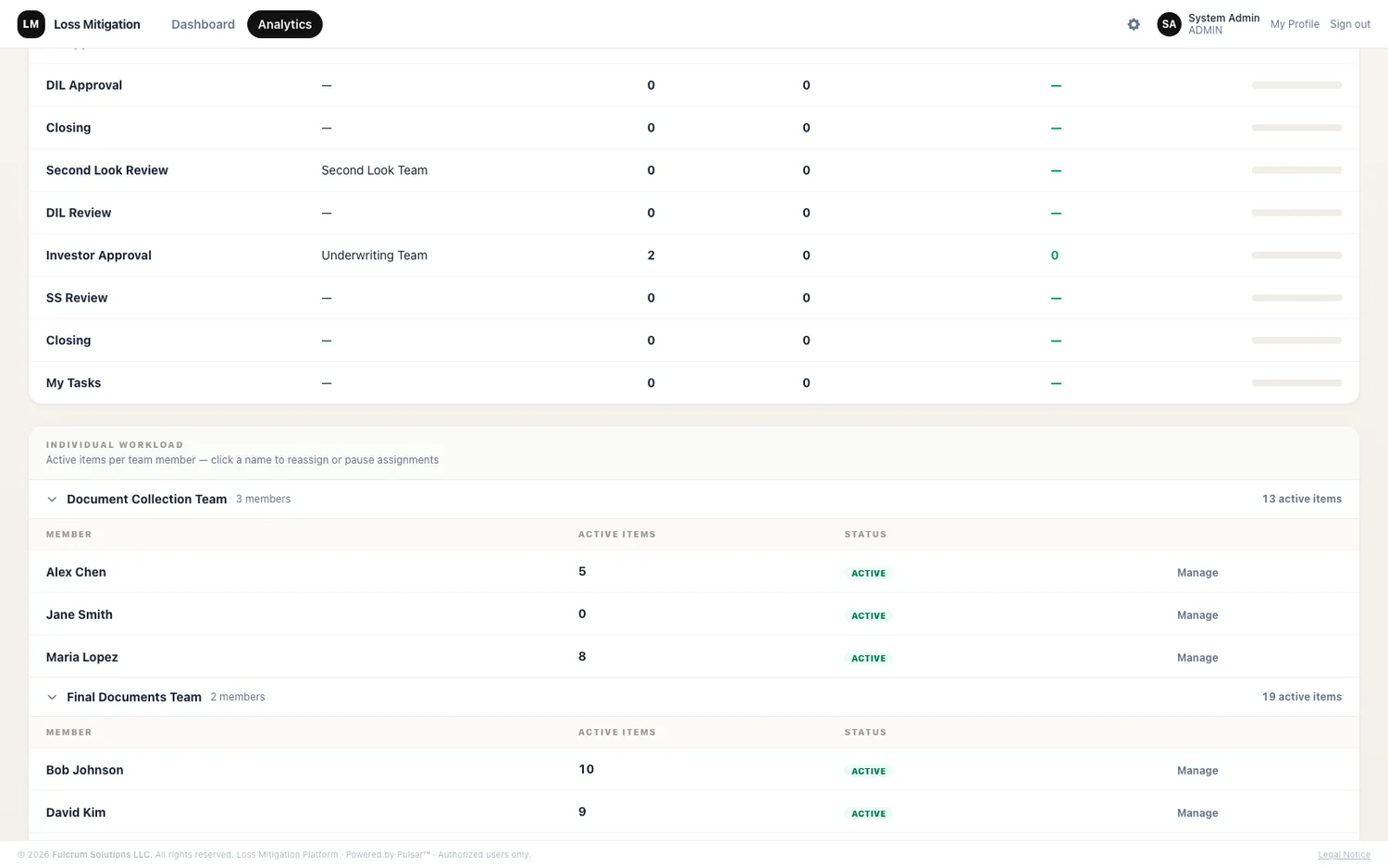The width and height of the screenshot is (1388, 868).
Task: Click the 13 active items count
Action: pyautogui.click(x=1302, y=499)
